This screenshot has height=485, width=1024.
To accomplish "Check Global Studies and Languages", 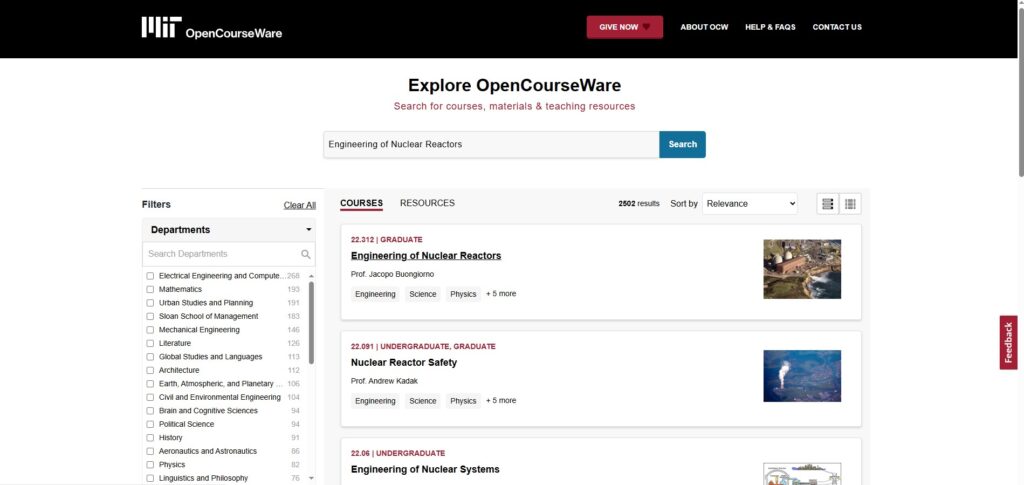I will pos(150,357).
